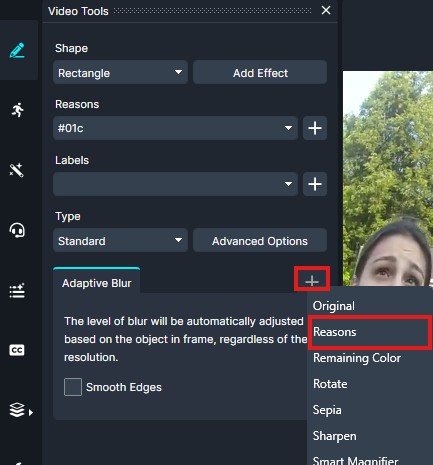Screen dimensions: 433x465
Task: Open the sparkle list icon in sidebar
Action: click(17, 290)
